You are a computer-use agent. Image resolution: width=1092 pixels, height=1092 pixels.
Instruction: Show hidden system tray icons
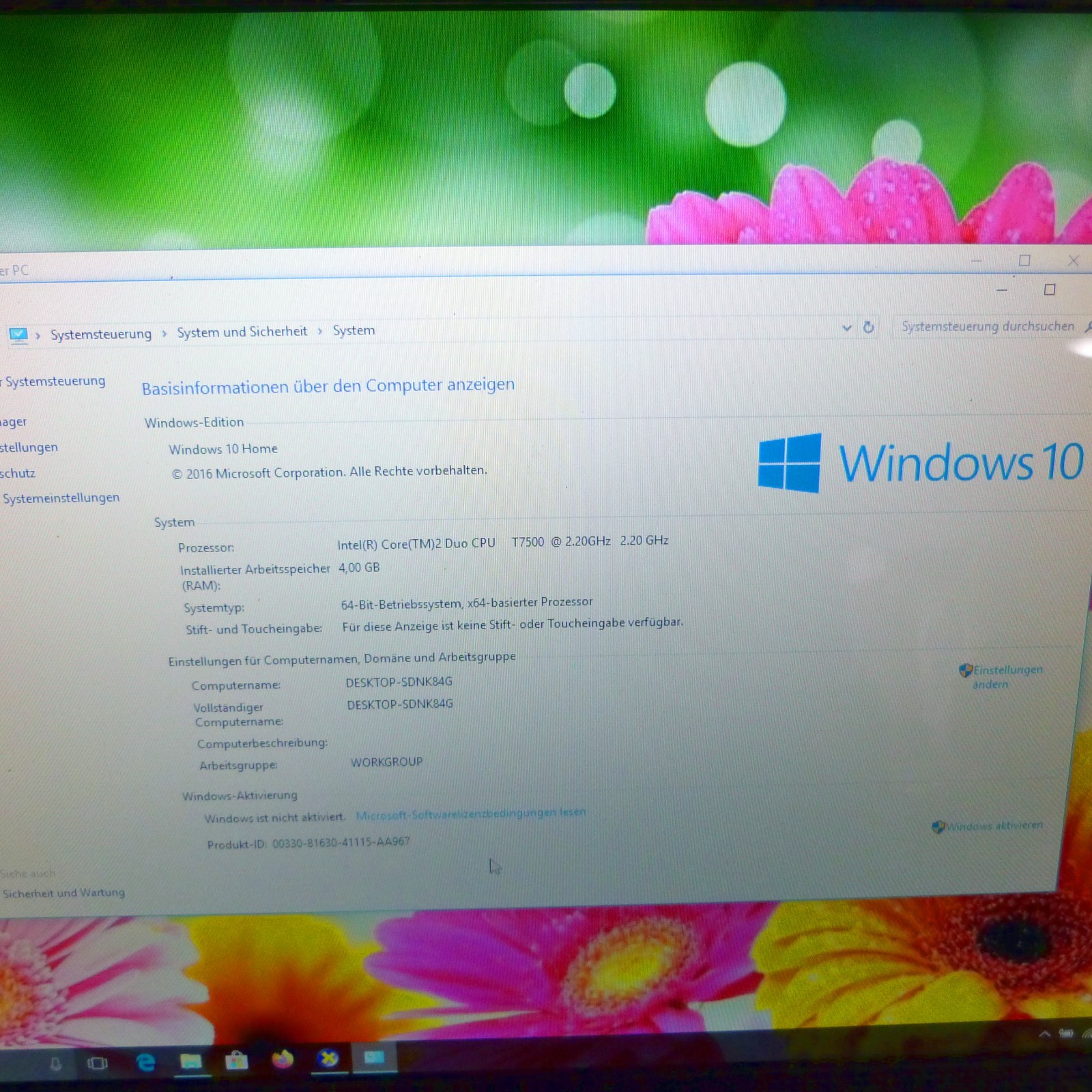[x=1044, y=1035]
